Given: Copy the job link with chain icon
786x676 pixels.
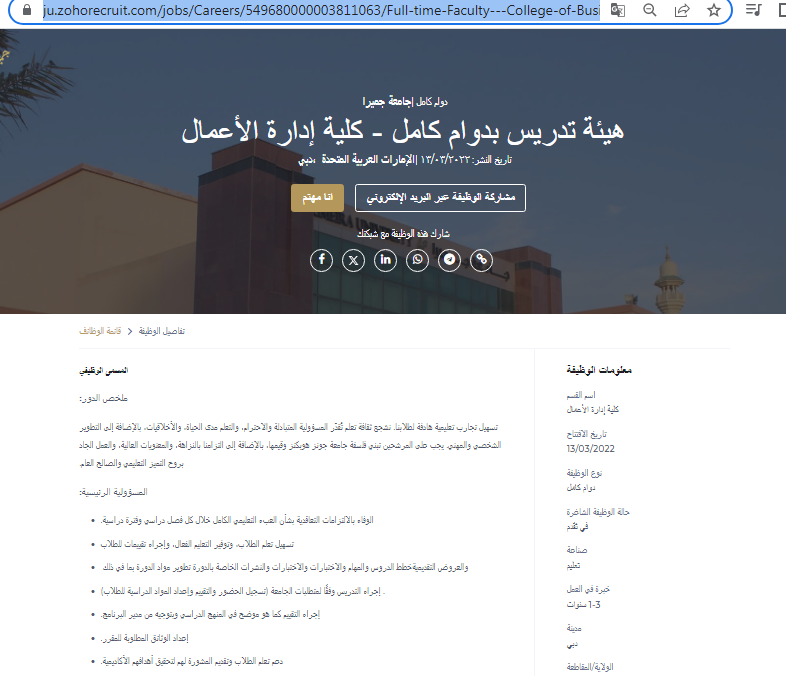Looking at the screenshot, I should (x=482, y=260).
